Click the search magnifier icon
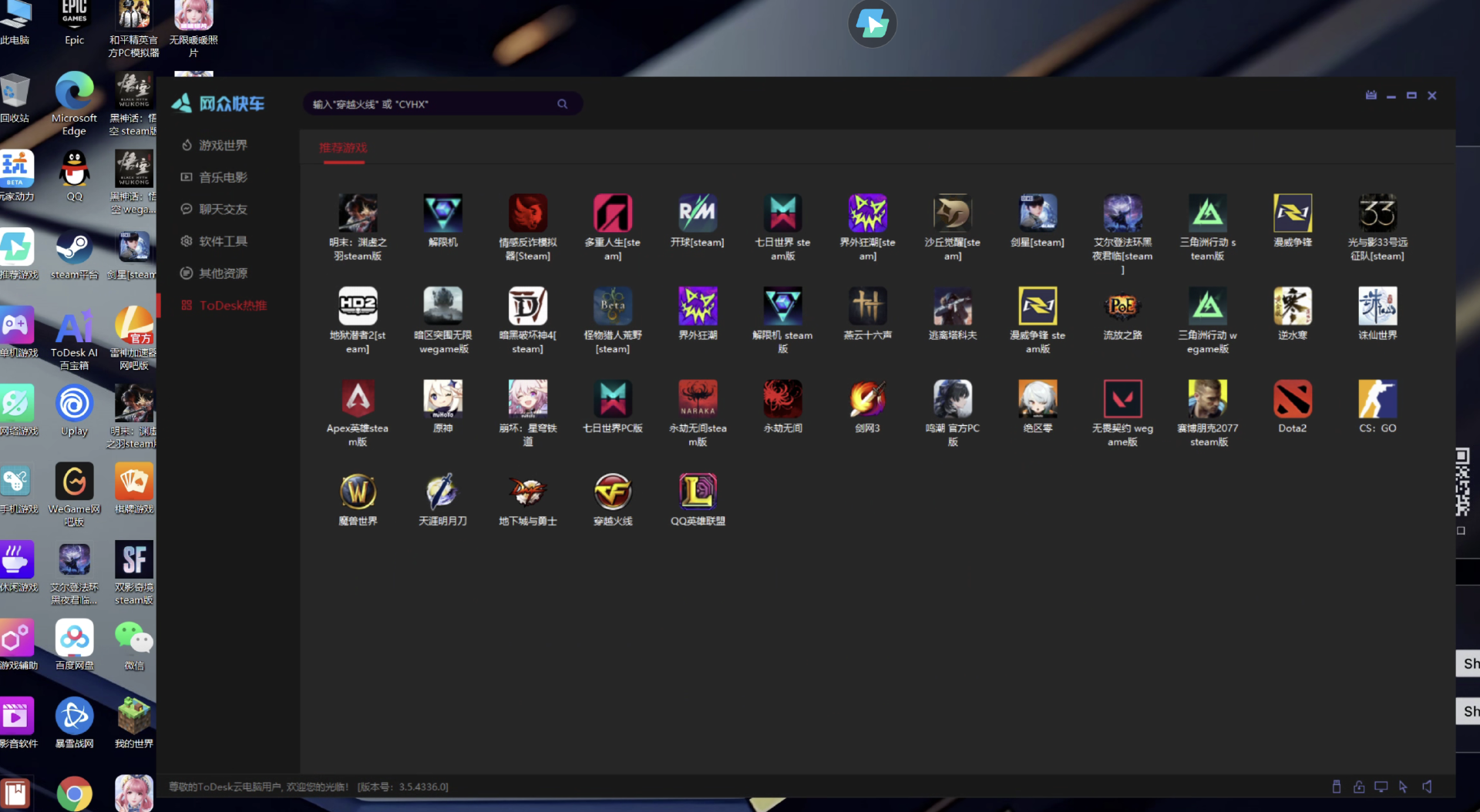 [562, 104]
